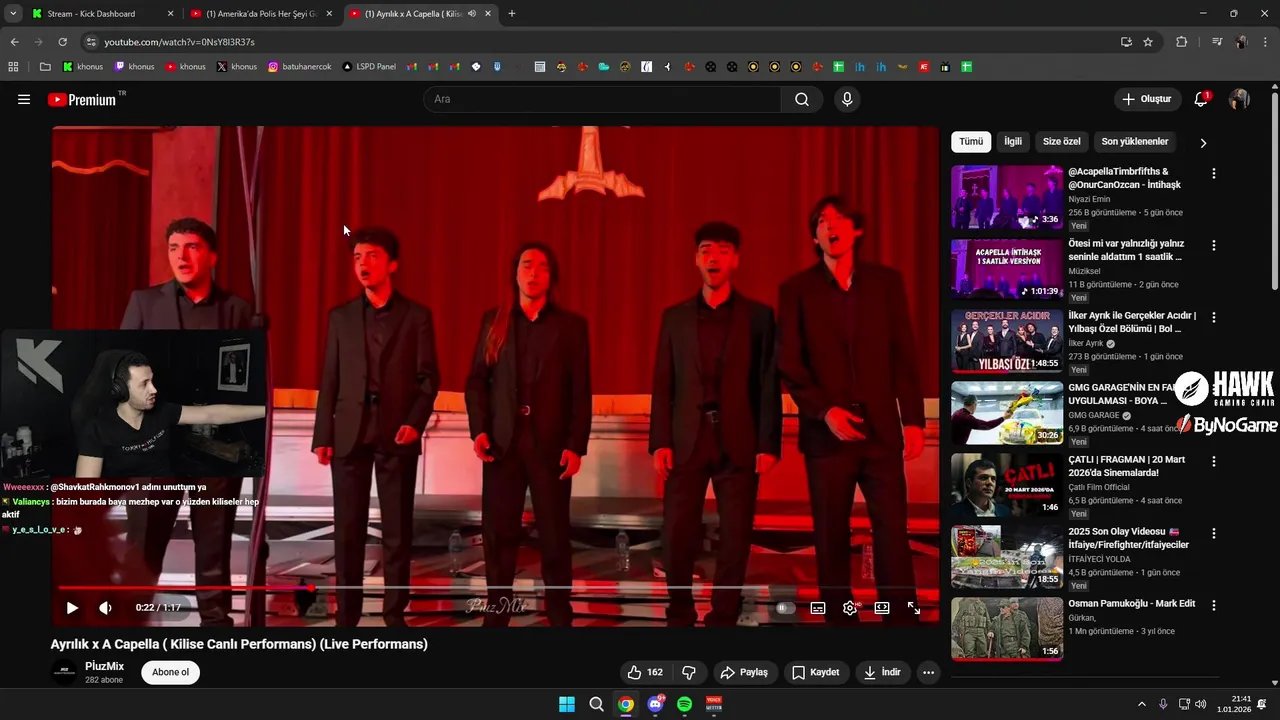Open the batuhanercok Instagram bookmark
The width and height of the screenshot is (1280, 720).
(x=299, y=67)
